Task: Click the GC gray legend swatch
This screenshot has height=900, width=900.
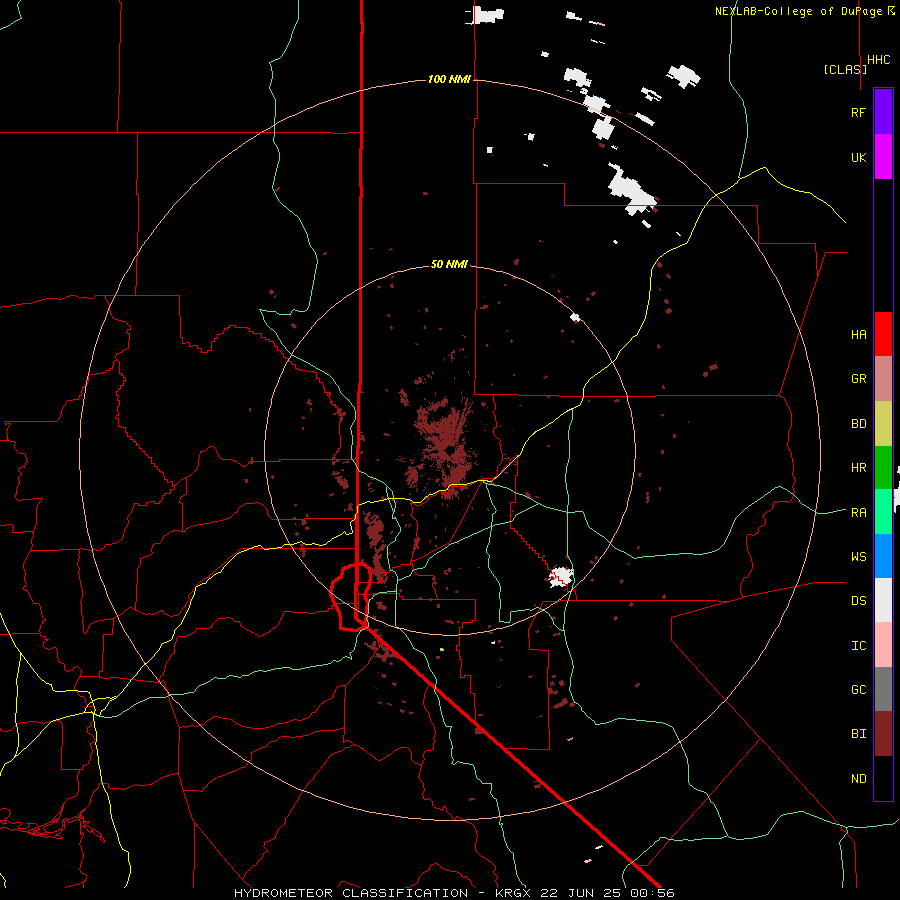Action: click(x=883, y=689)
